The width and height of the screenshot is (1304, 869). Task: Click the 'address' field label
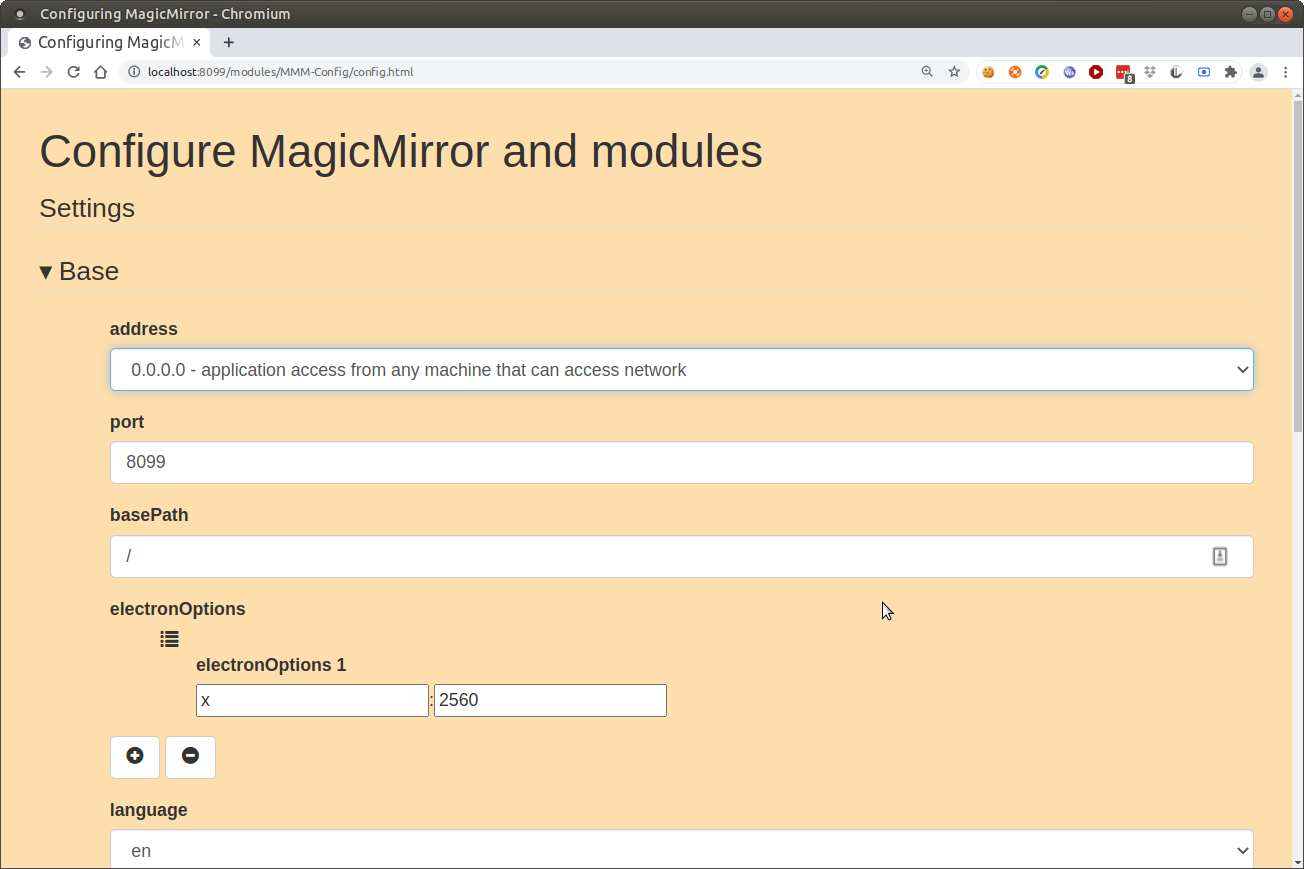tap(144, 329)
